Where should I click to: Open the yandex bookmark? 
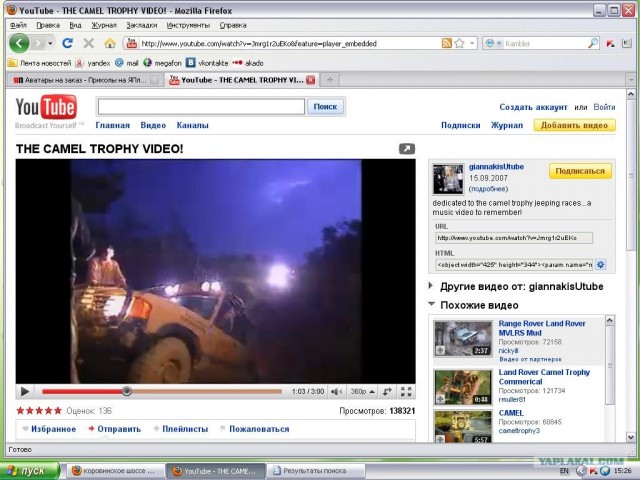pyautogui.click(x=93, y=63)
